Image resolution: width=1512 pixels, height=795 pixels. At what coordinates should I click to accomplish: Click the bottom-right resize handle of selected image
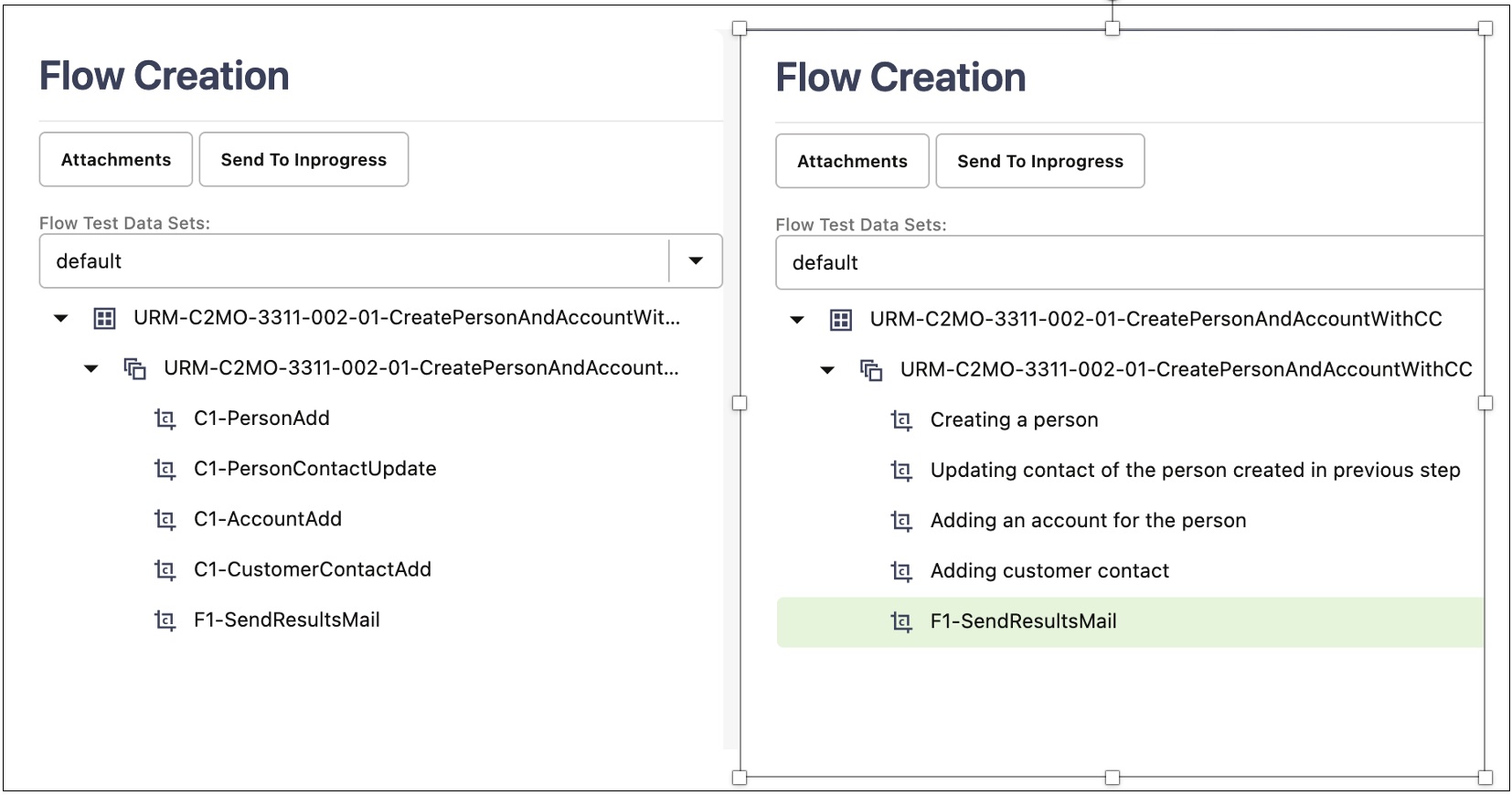click(1485, 778)
